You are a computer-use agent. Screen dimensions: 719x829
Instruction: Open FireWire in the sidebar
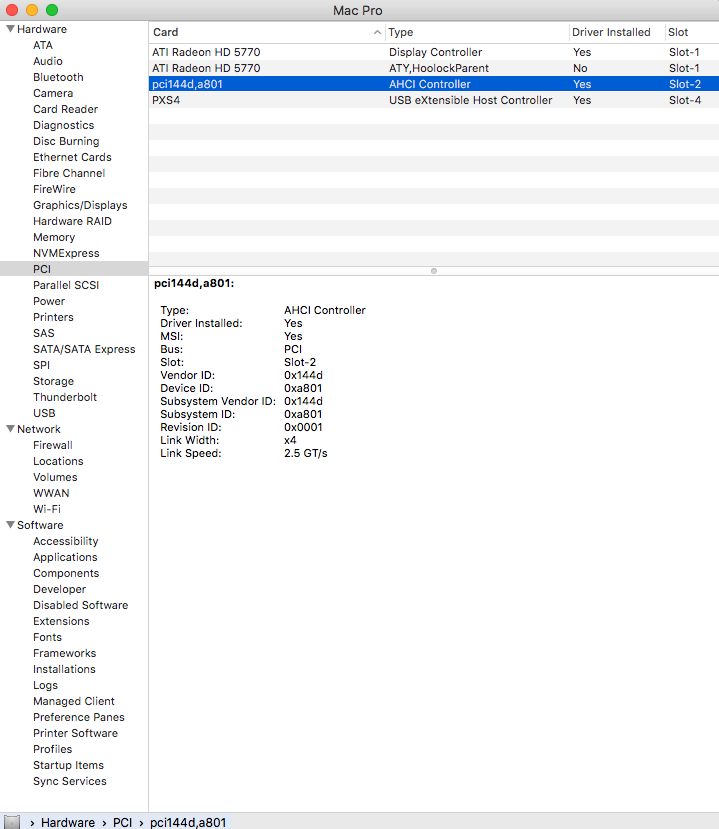(54, 189)
